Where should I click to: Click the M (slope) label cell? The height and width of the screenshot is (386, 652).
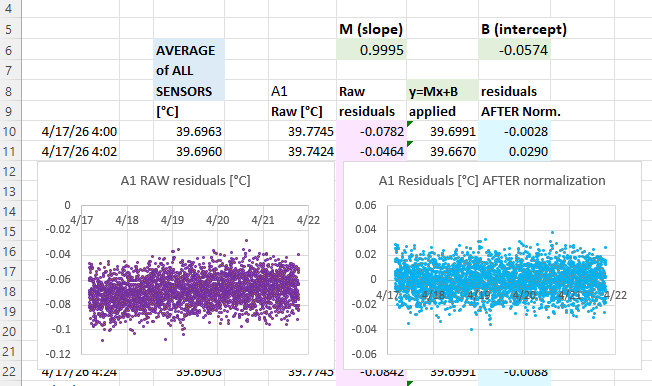click(371, 29)
